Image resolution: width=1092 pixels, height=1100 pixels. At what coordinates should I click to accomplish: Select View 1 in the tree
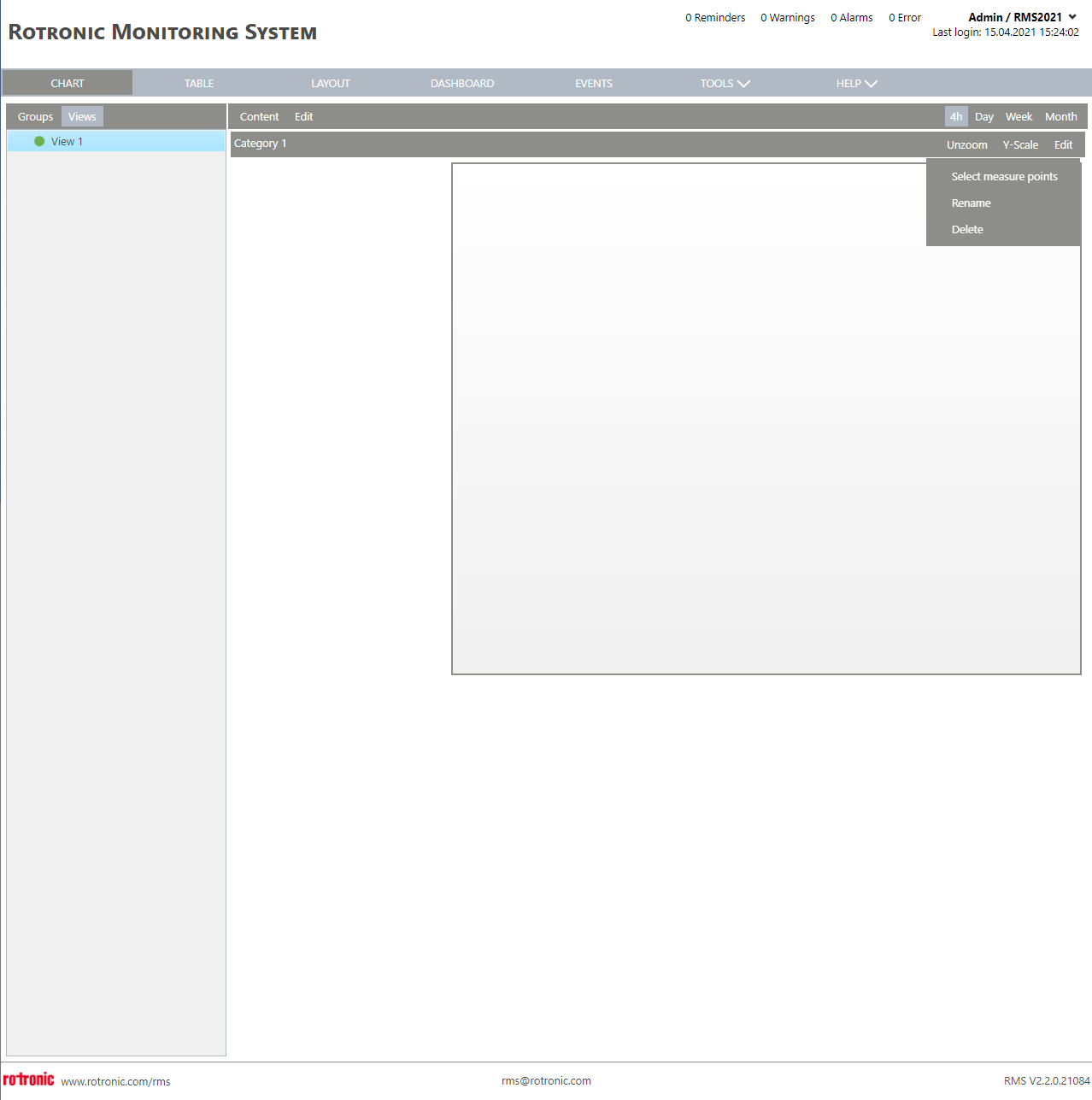116,141
